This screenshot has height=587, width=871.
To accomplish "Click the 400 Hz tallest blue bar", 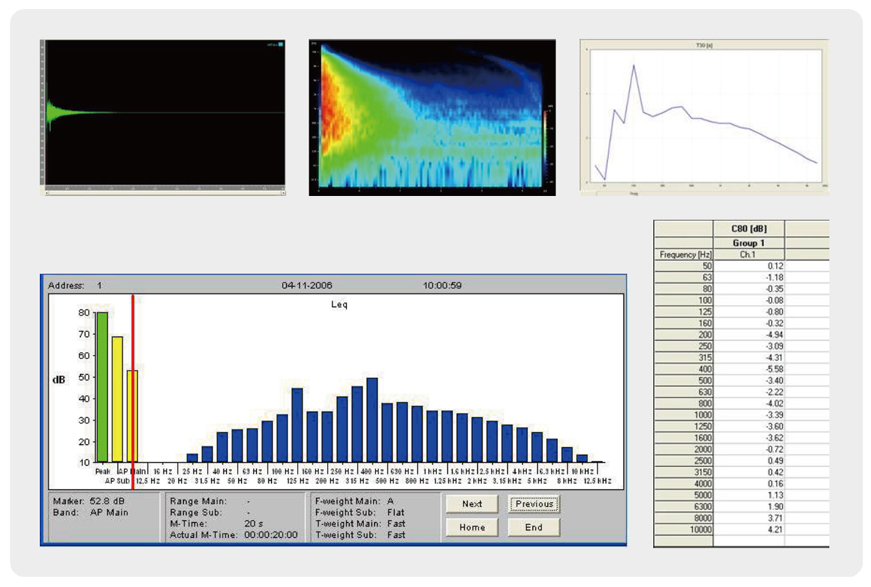I will point(372,420).
